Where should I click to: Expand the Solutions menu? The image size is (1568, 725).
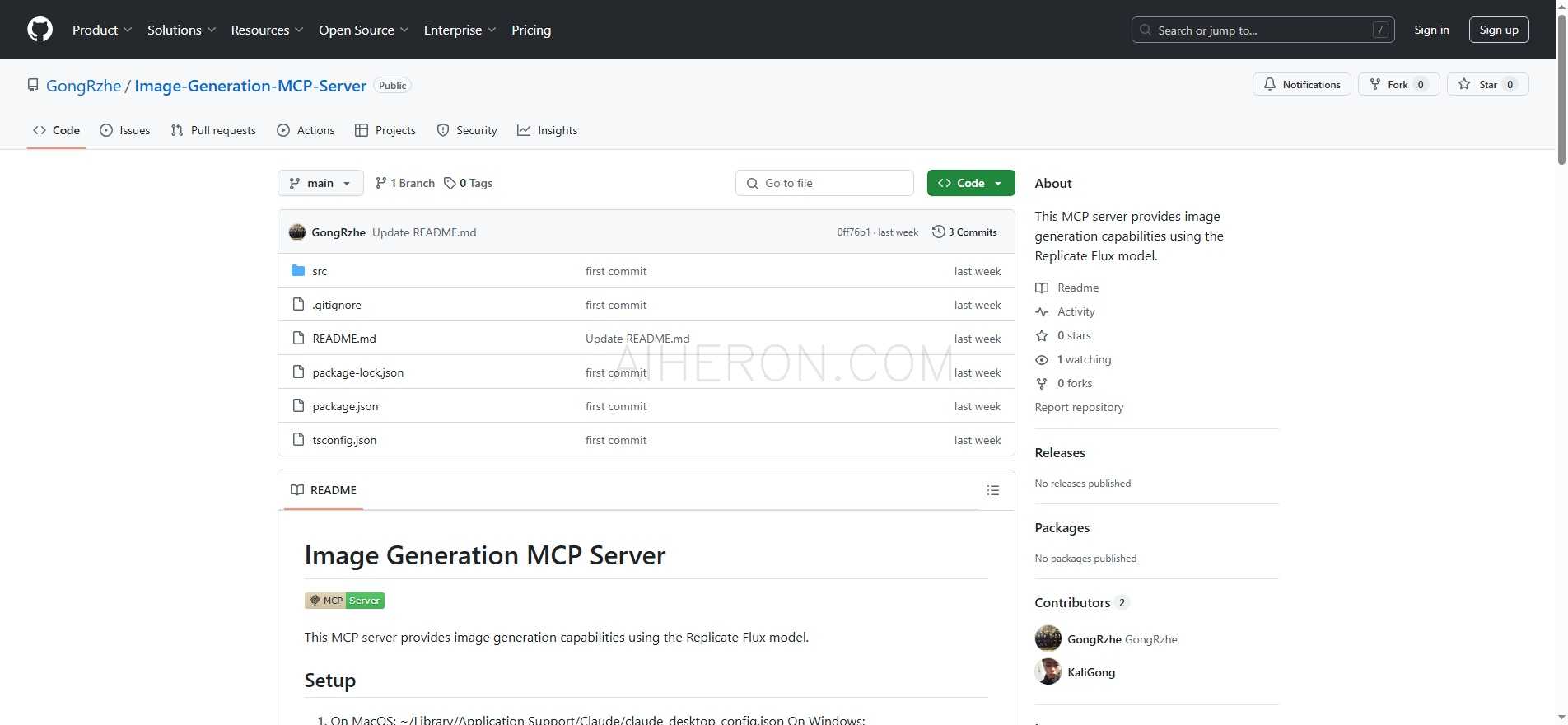pyautogui.click(x=182, y=30)
